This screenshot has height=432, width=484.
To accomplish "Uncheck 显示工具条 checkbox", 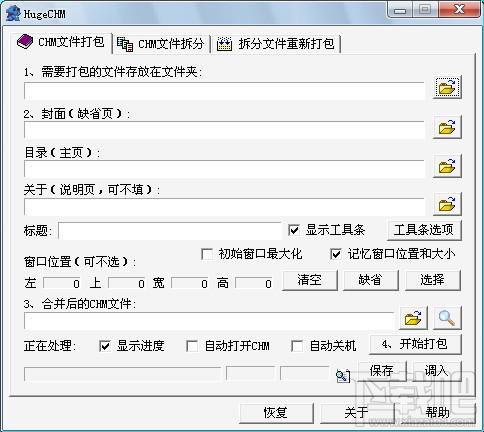I will tap(294, 230).
